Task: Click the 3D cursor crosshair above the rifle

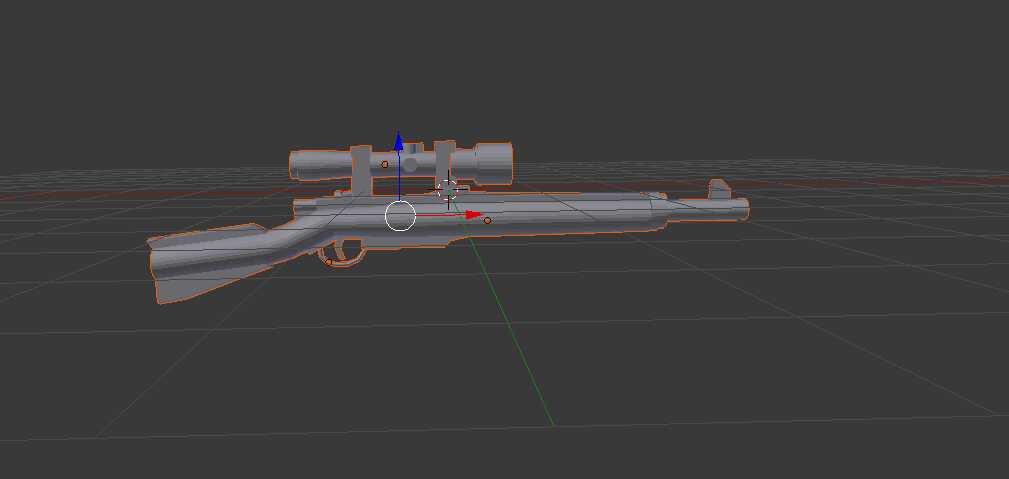Action: pyautogui.click(x=448, y=188)
